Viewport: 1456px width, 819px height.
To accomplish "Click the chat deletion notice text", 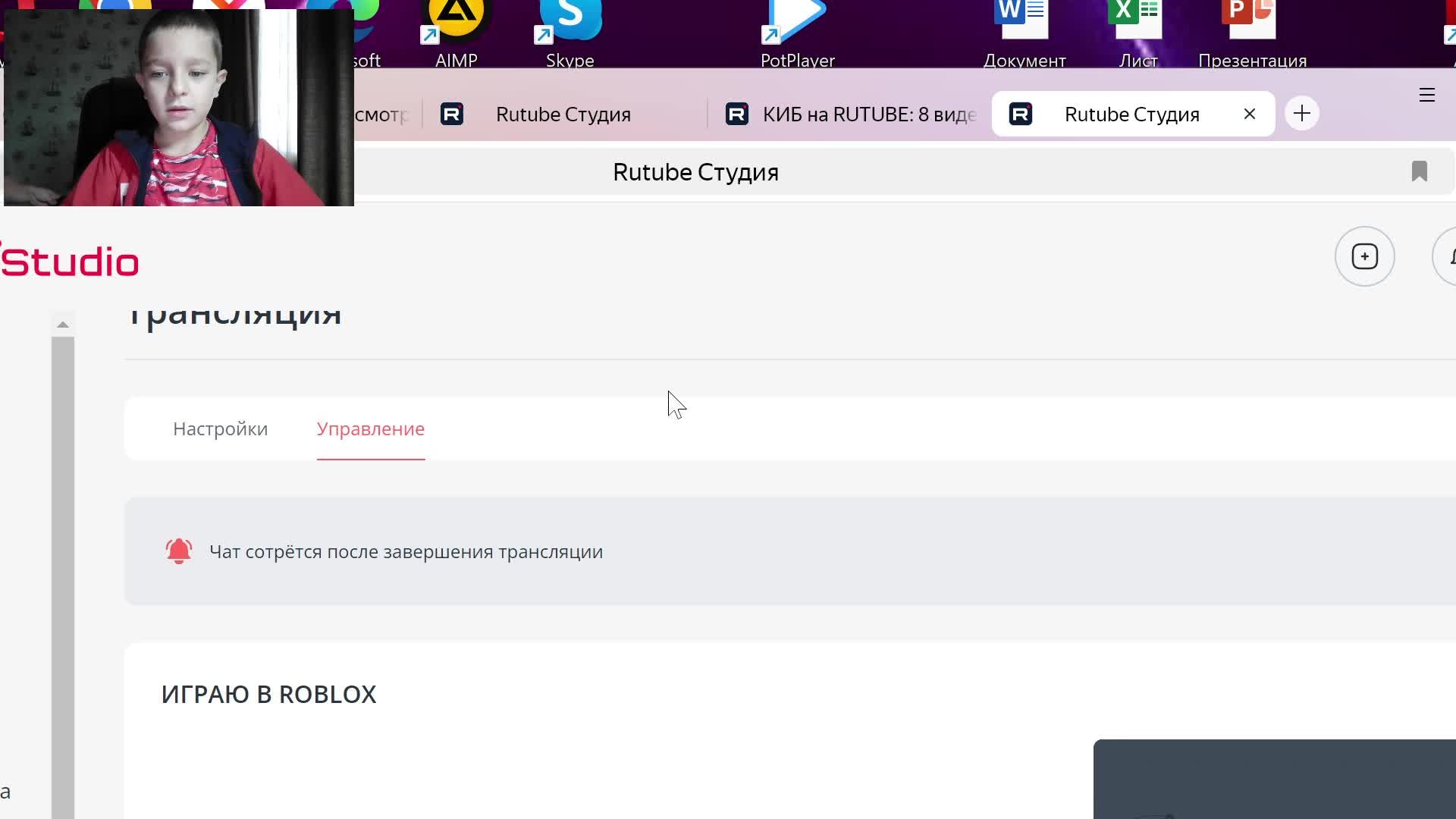I will [x=406, y=551].
